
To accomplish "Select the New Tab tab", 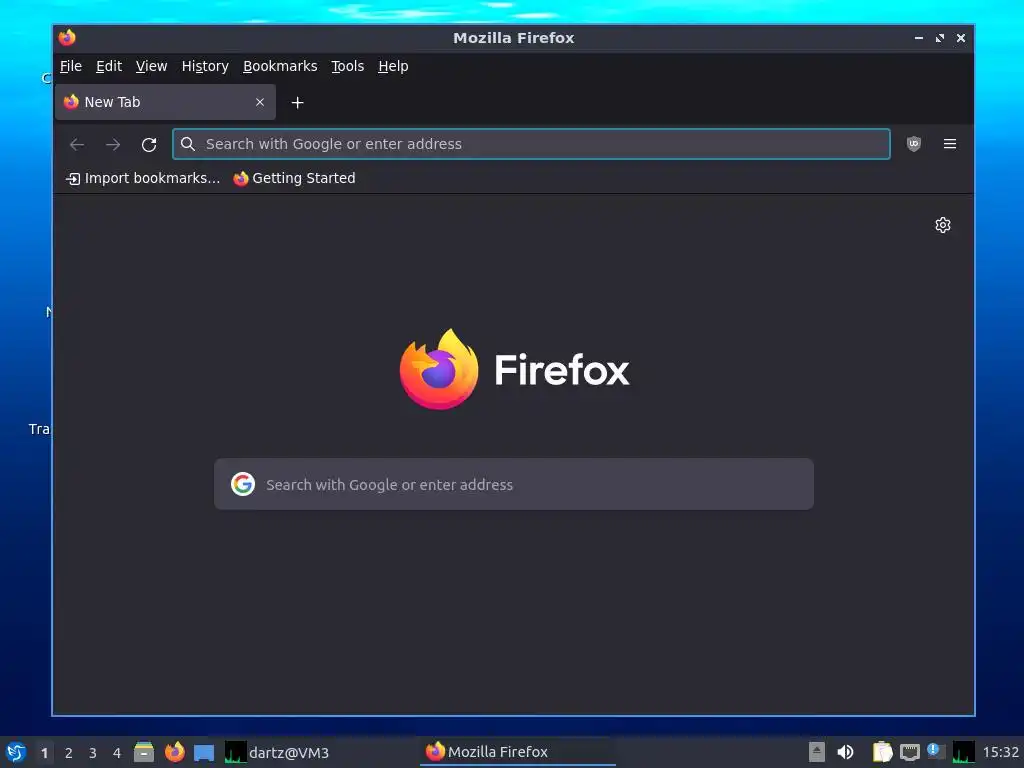I will tap(165, 102).
